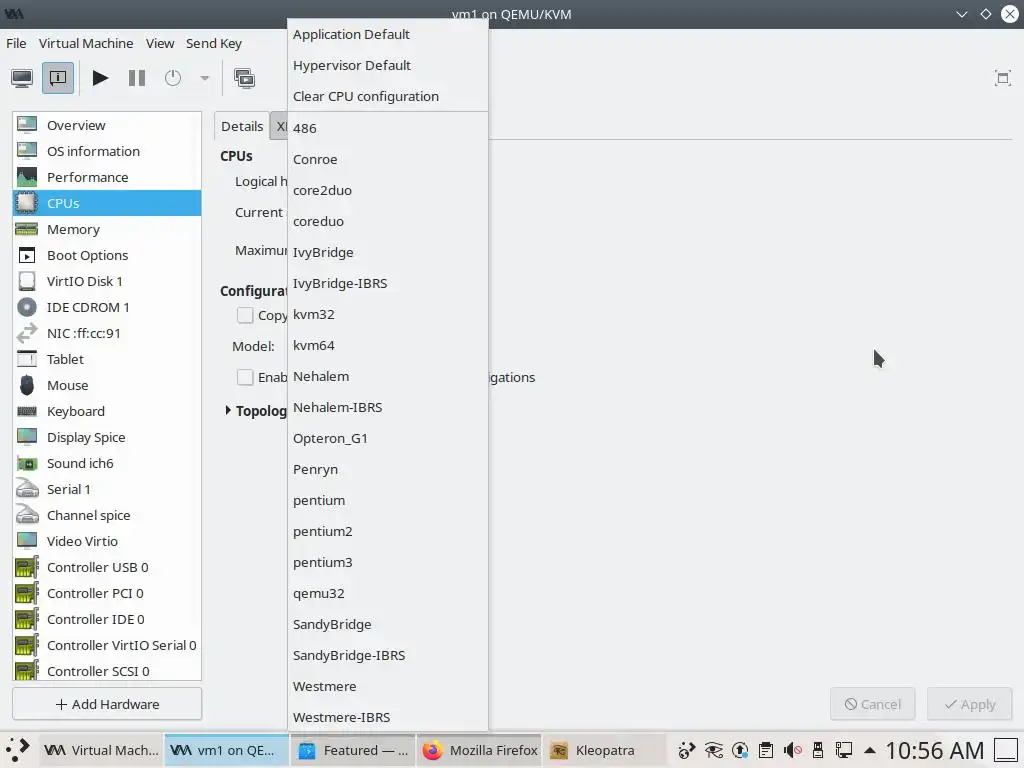1024x768 pixels.
Task: Open Boot Options entry
Action: pyautogui.click(x=107, y=255)
